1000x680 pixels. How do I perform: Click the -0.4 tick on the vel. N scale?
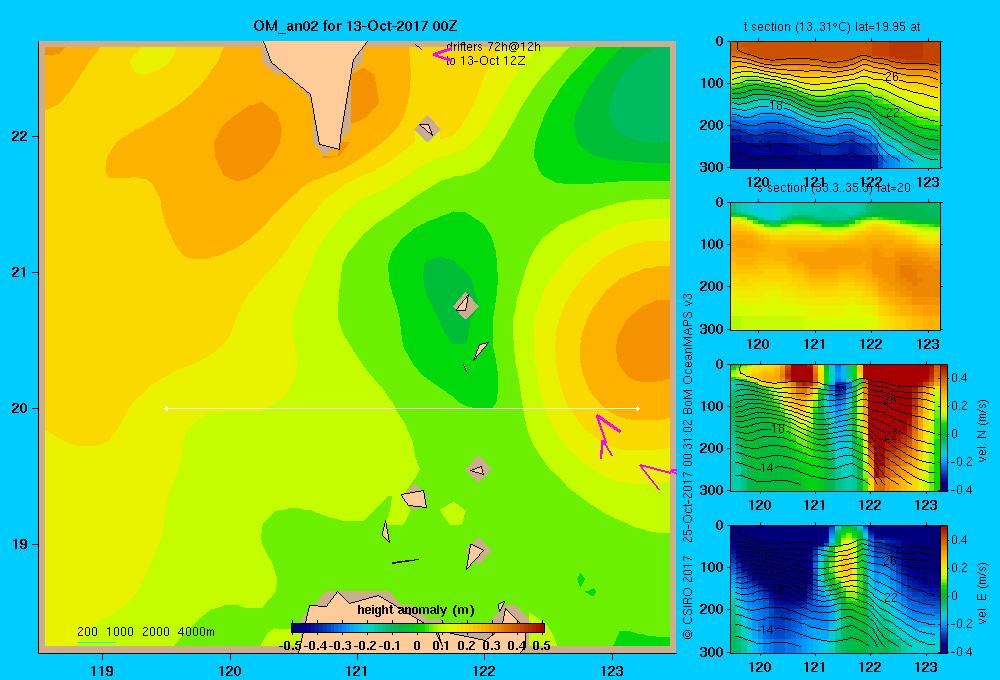tap(959, 489)
